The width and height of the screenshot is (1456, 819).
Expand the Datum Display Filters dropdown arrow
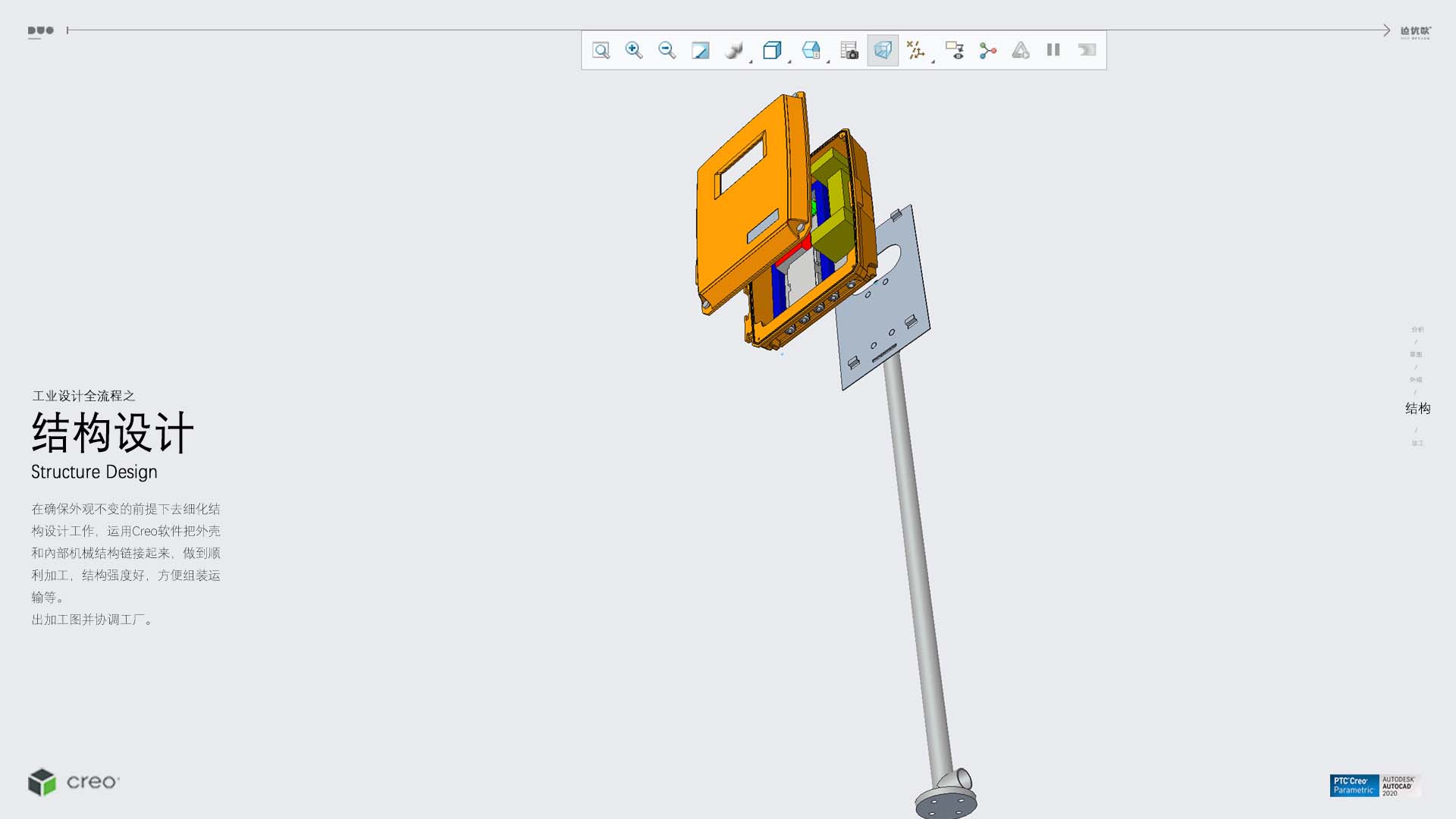tap(933, 61)
